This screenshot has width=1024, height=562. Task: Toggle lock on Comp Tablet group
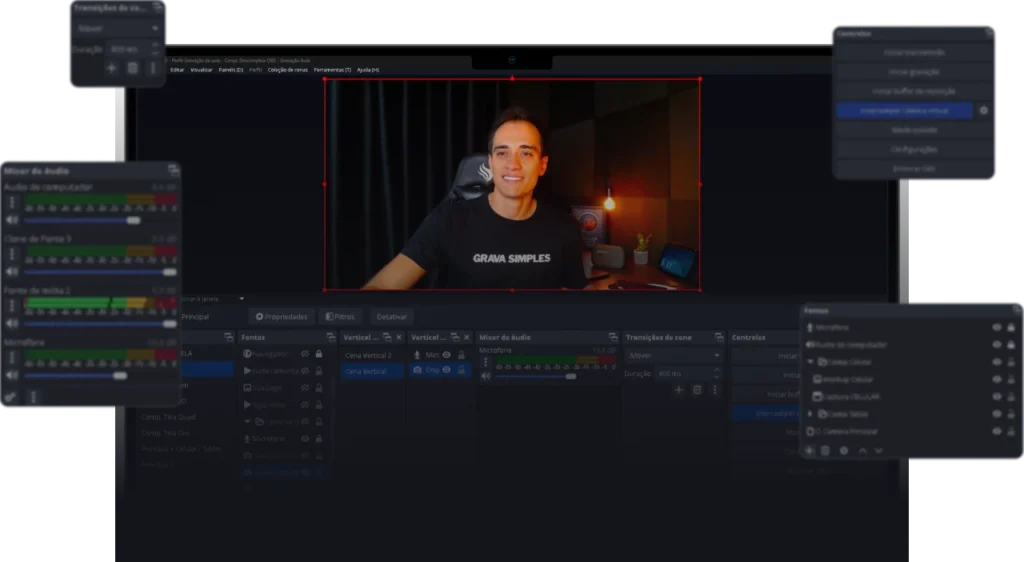click(x=1011, y=414)
